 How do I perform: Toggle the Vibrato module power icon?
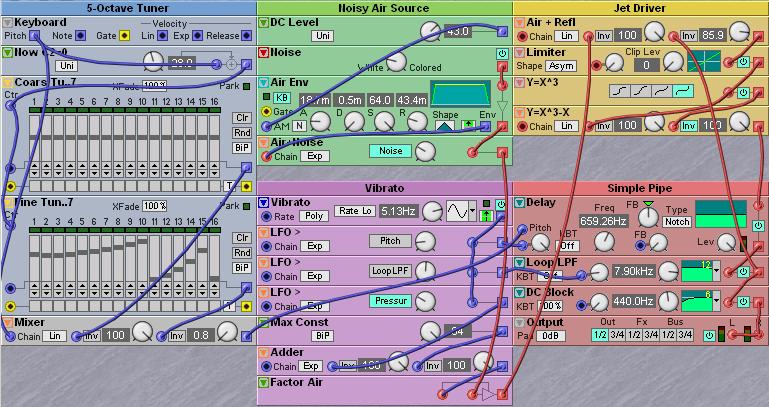click(x=501, y=204)
